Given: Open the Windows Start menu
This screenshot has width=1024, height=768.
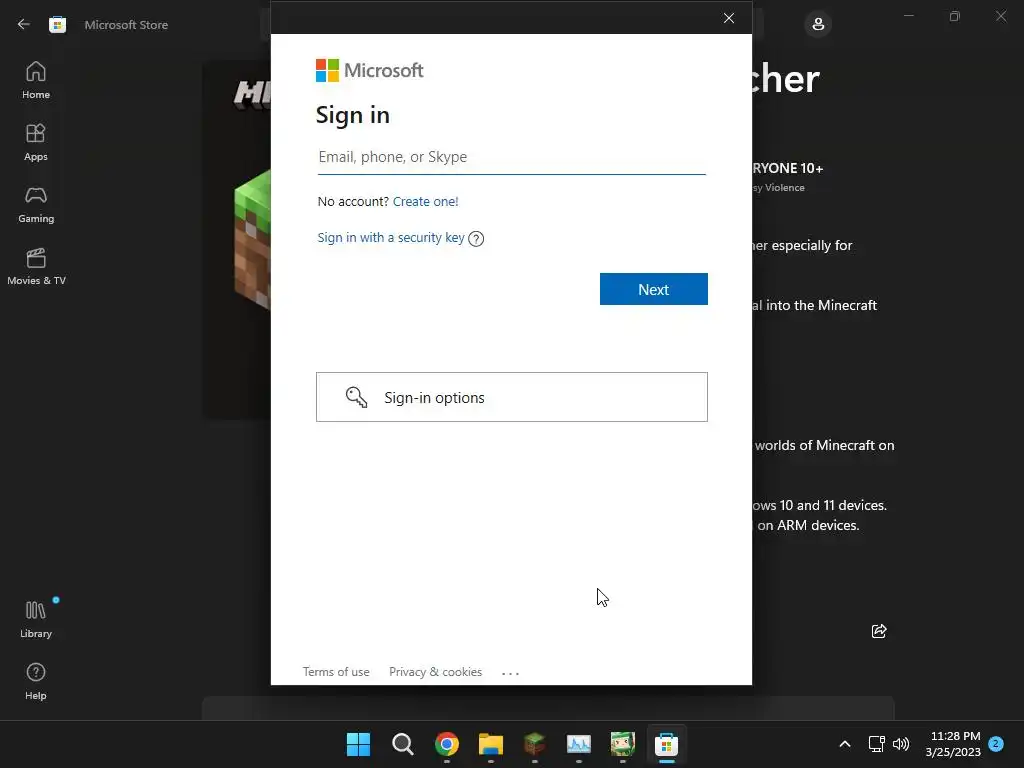Looking at the screenshot, I should pos(359,744).
